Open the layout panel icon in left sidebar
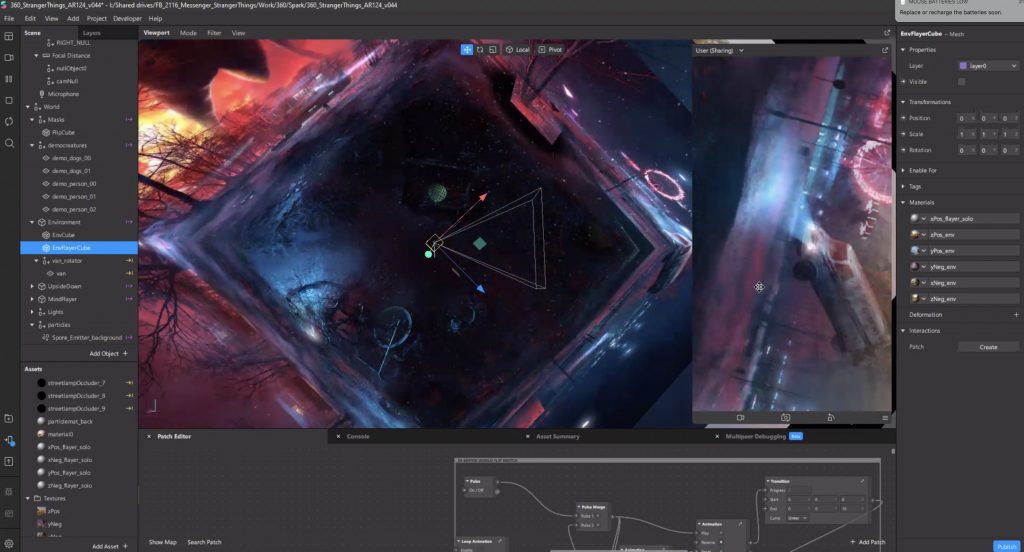 [x=9, y=36]
